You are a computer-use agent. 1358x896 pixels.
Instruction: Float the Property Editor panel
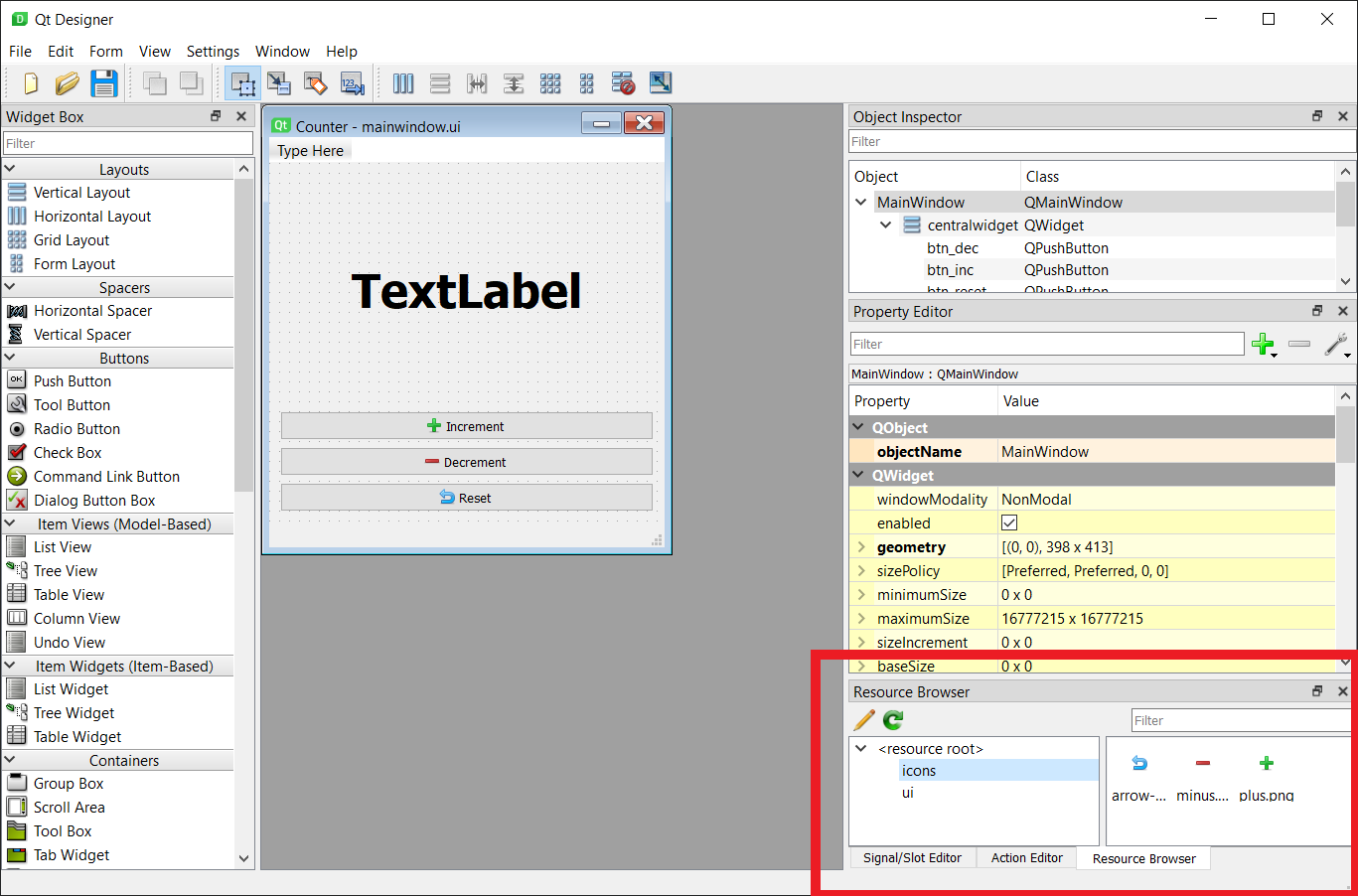point(1317,311)
